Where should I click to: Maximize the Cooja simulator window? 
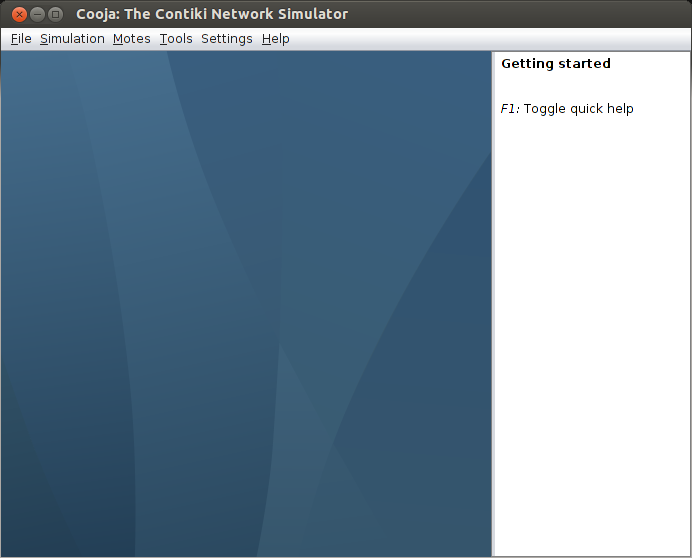click(55, 15)
